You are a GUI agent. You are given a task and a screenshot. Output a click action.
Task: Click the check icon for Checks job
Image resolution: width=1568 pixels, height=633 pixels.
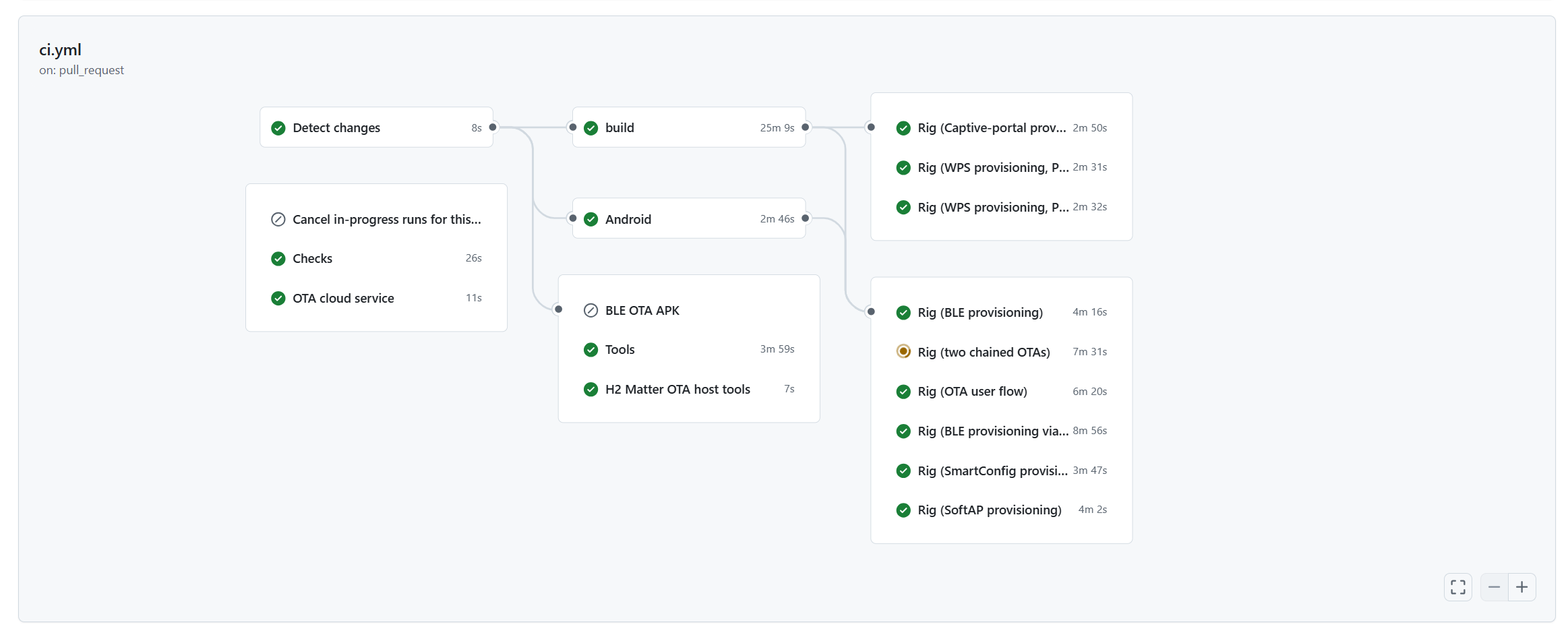[x=278, y=258]
